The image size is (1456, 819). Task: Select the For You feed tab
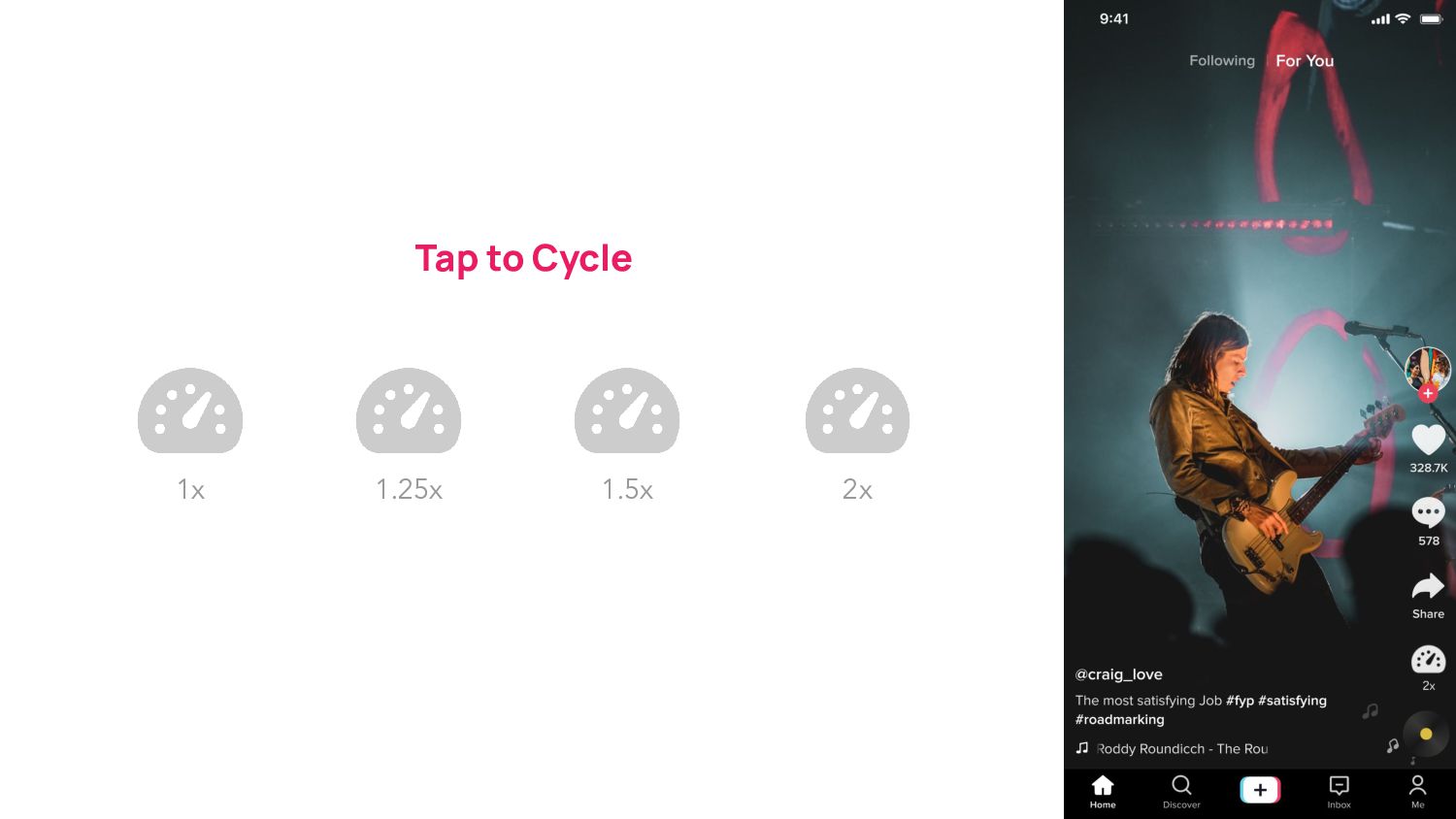(1305, 60)
